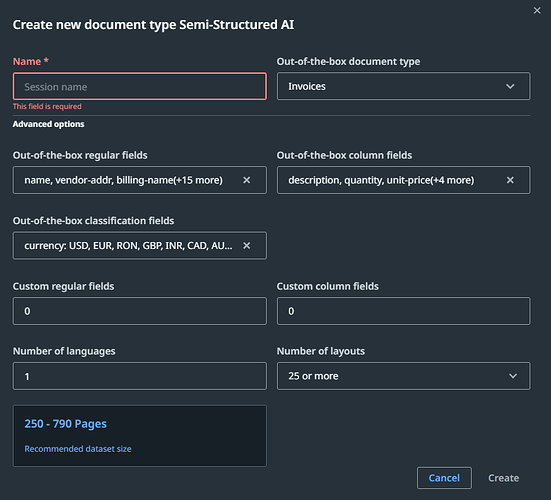Click the Number of languages input
The width and height of the screenshot is (551, 500).
click(x=140, y=376)
